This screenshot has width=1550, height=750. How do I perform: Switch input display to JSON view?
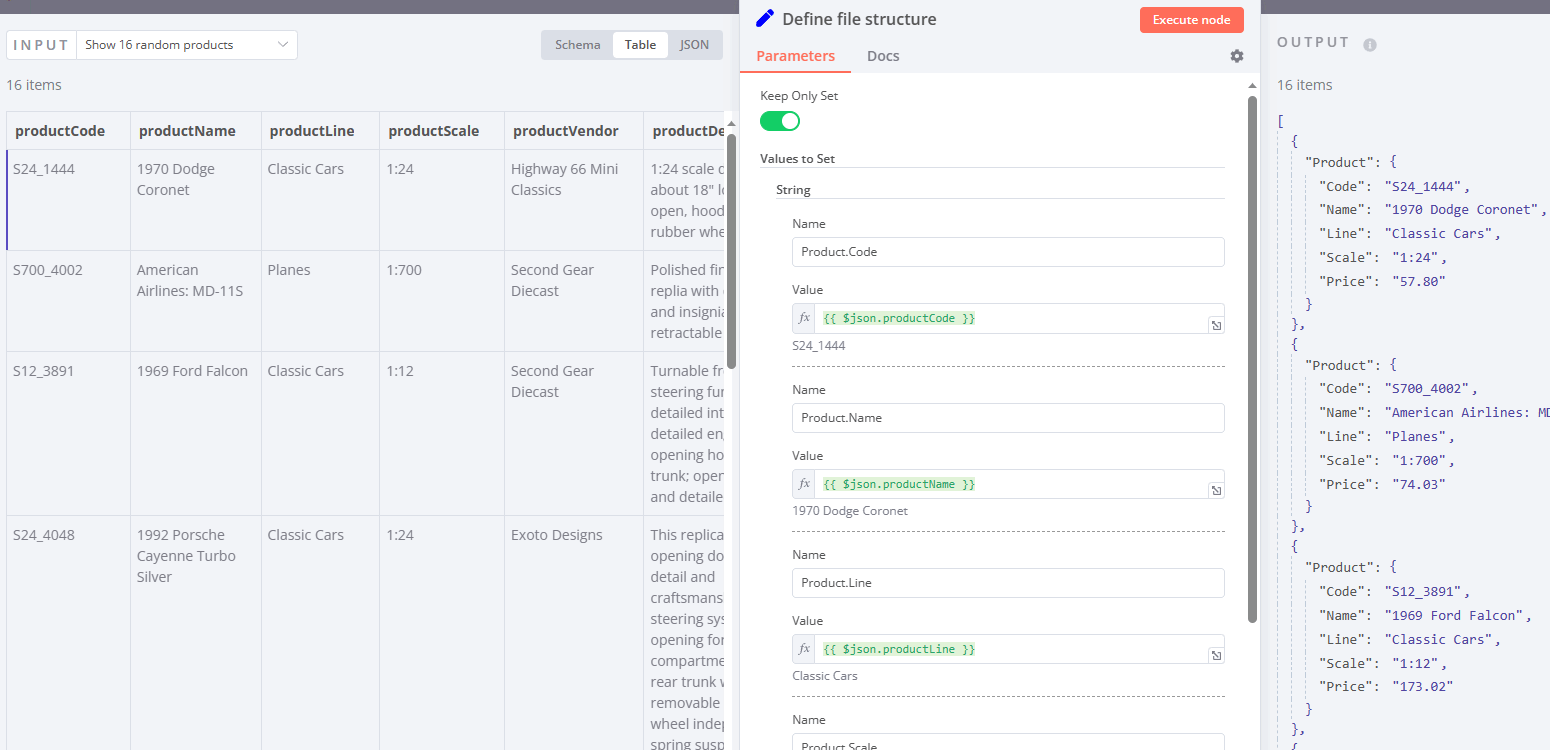click(694, 44)
